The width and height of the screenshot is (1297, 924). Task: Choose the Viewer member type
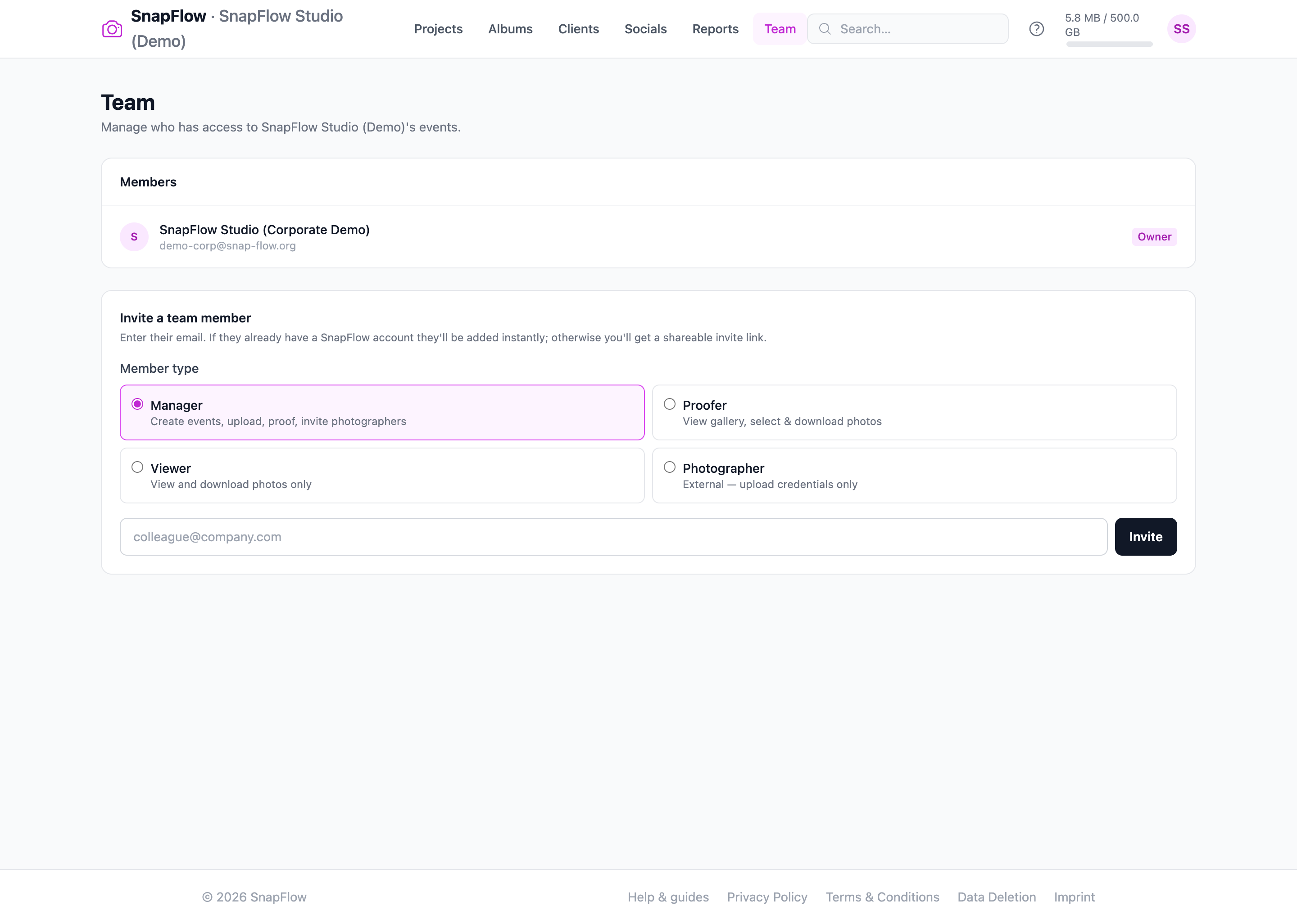(x=382, y=476)
